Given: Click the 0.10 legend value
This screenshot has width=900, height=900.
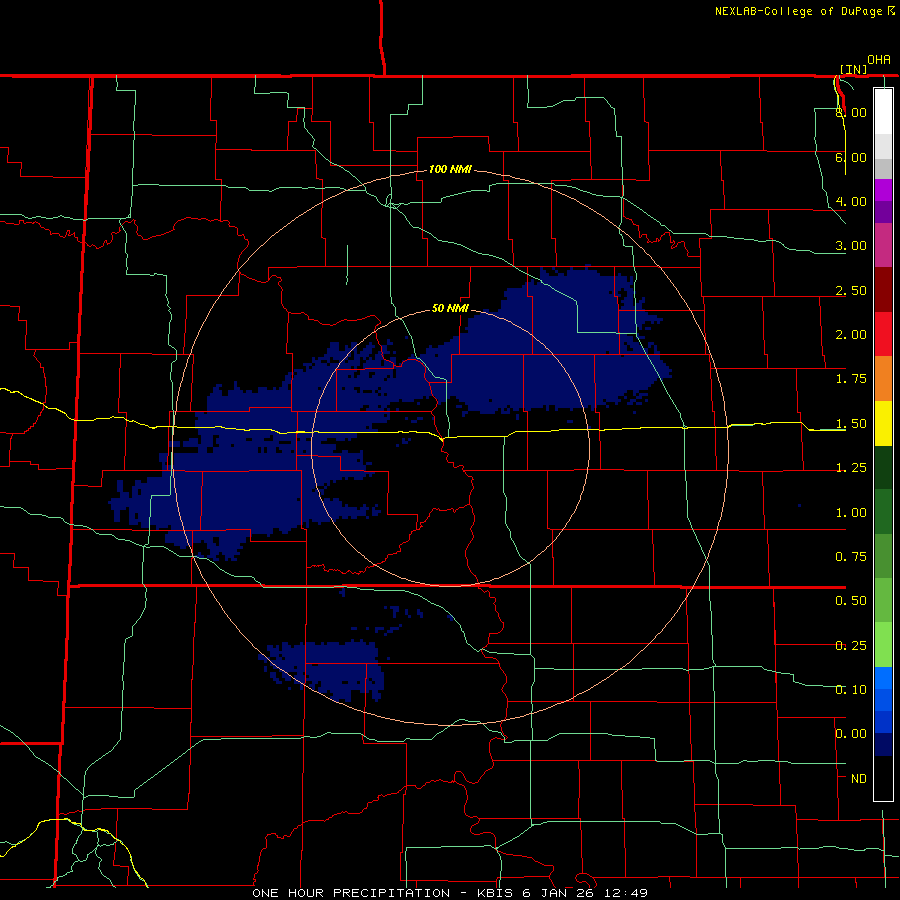Looking at the screenshot, I should coord(851,690).
